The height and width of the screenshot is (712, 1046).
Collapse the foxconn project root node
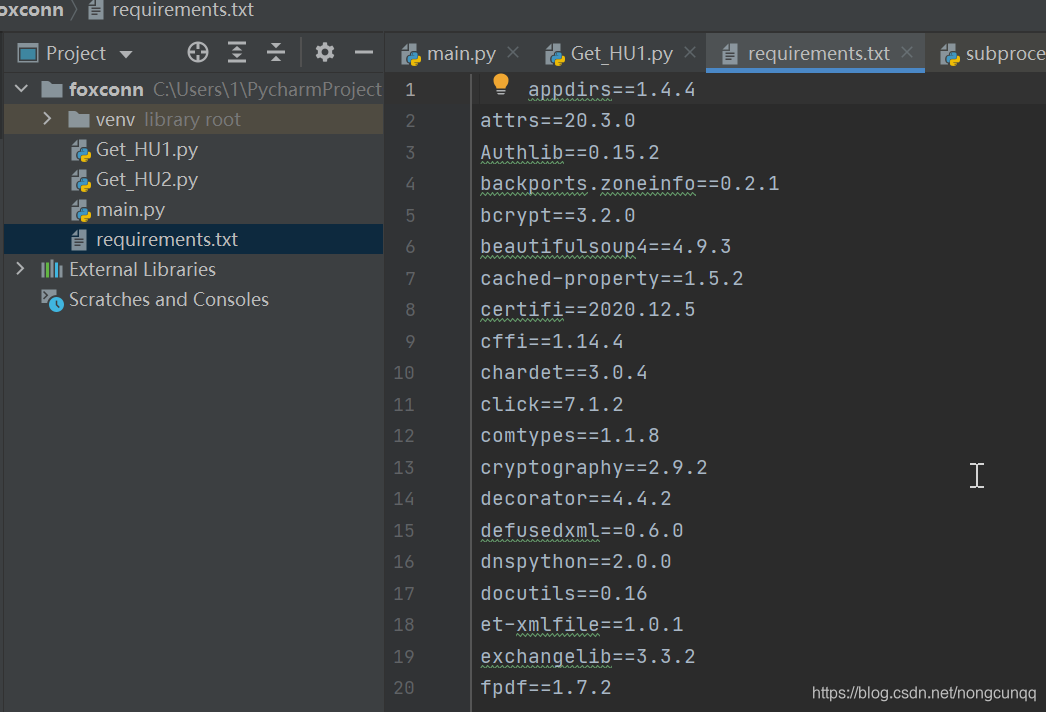(21, 88)
